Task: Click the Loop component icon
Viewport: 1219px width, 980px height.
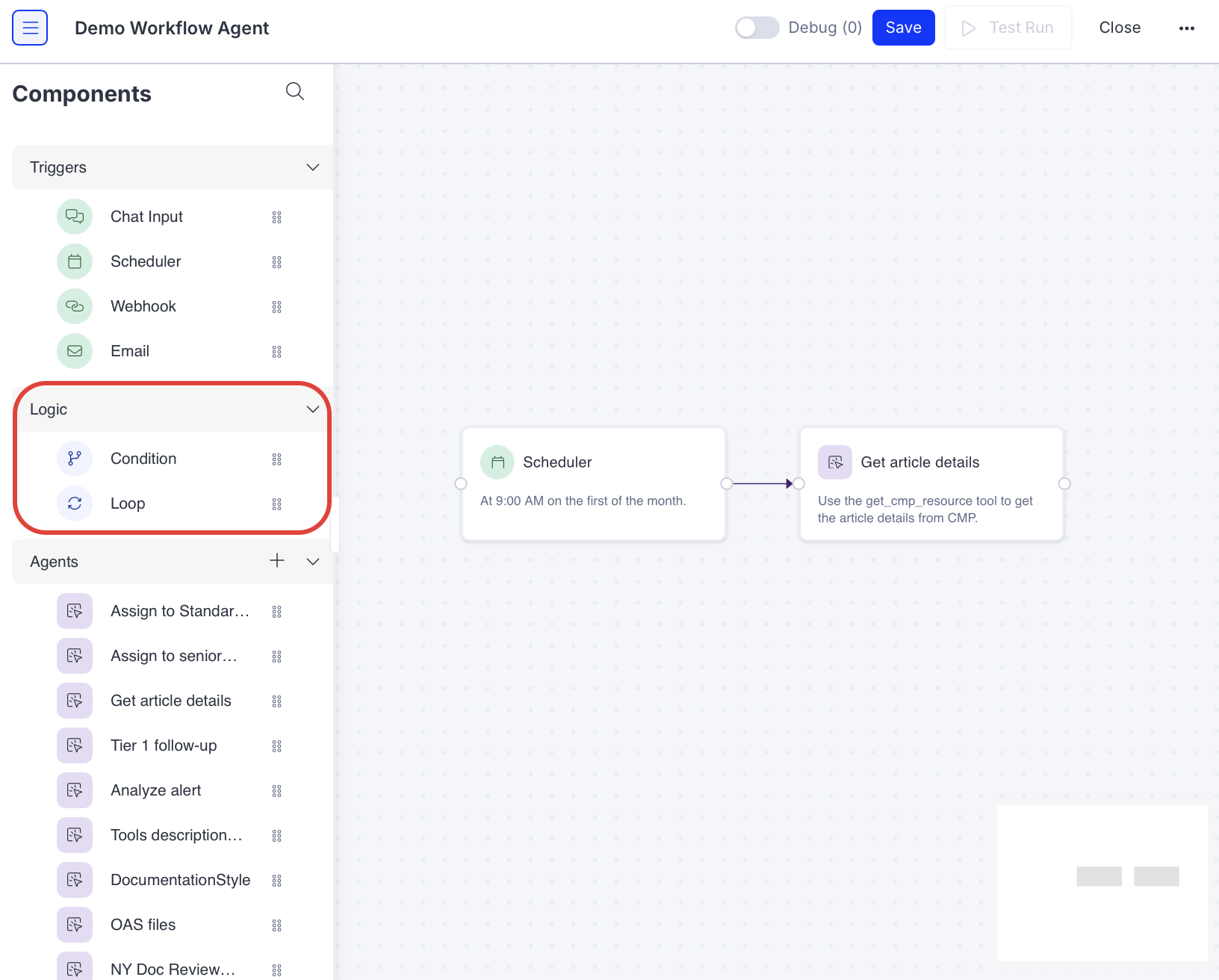Action: point(75,503)
